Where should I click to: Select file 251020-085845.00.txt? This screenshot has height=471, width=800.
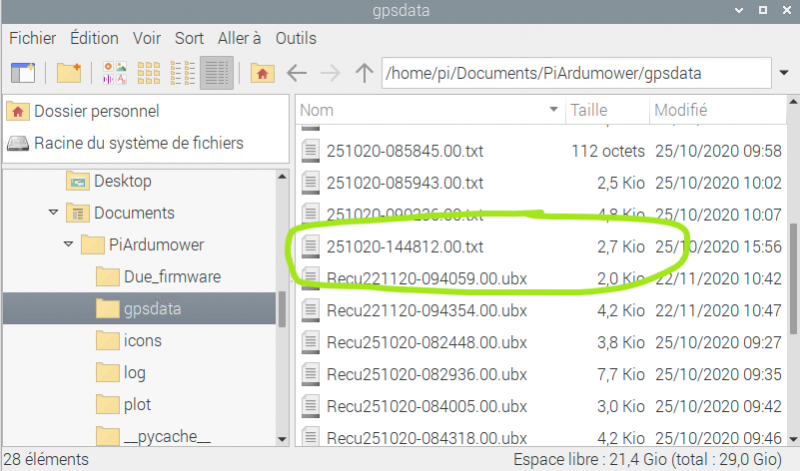(405, 151)
